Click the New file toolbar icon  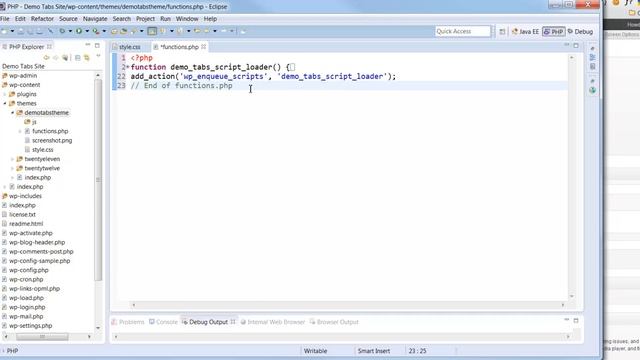pos(4,31)
